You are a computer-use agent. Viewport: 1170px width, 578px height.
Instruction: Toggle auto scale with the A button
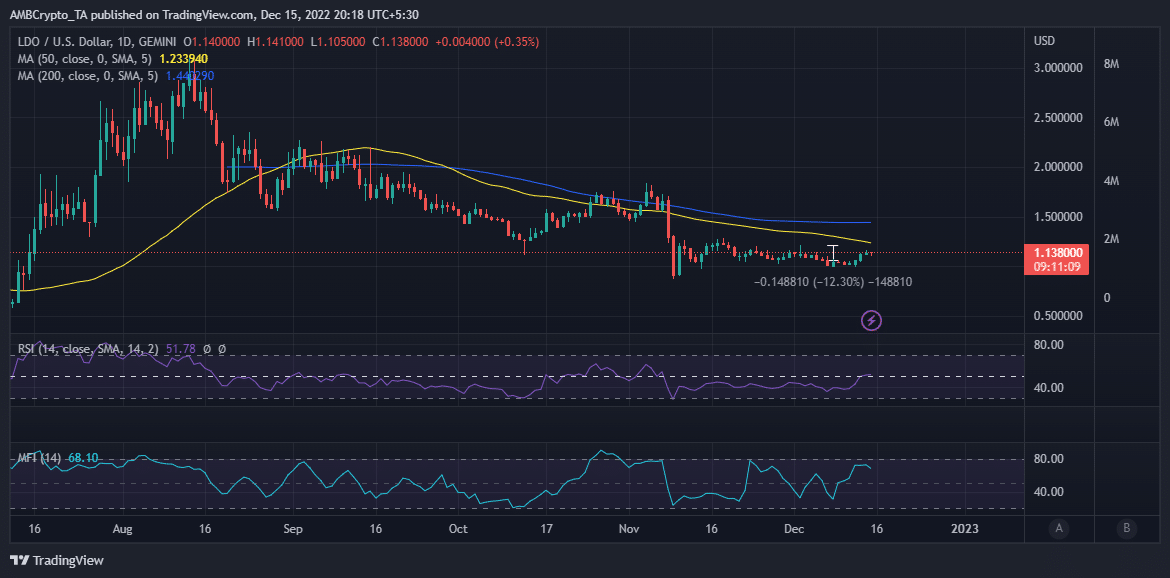[1058, 529]
